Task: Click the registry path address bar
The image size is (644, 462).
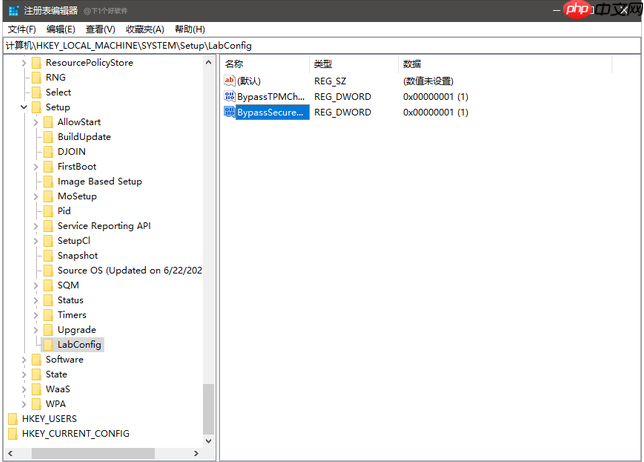Action: (322, 46)
